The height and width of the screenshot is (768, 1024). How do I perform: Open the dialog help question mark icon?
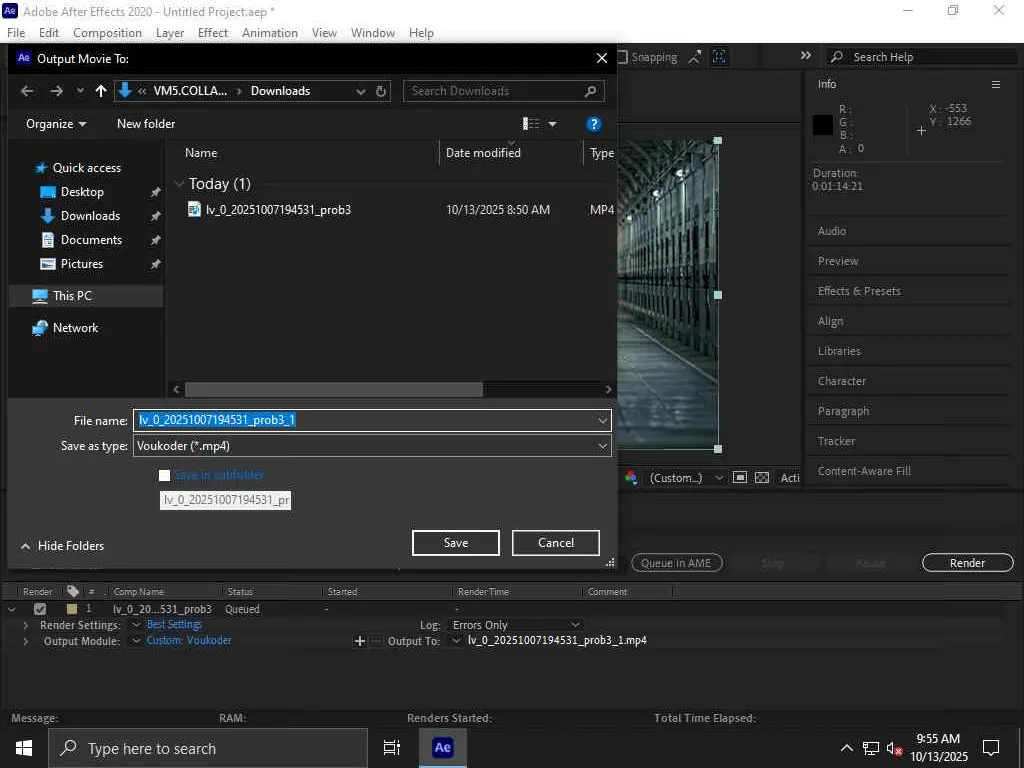[x=594, y=124]
